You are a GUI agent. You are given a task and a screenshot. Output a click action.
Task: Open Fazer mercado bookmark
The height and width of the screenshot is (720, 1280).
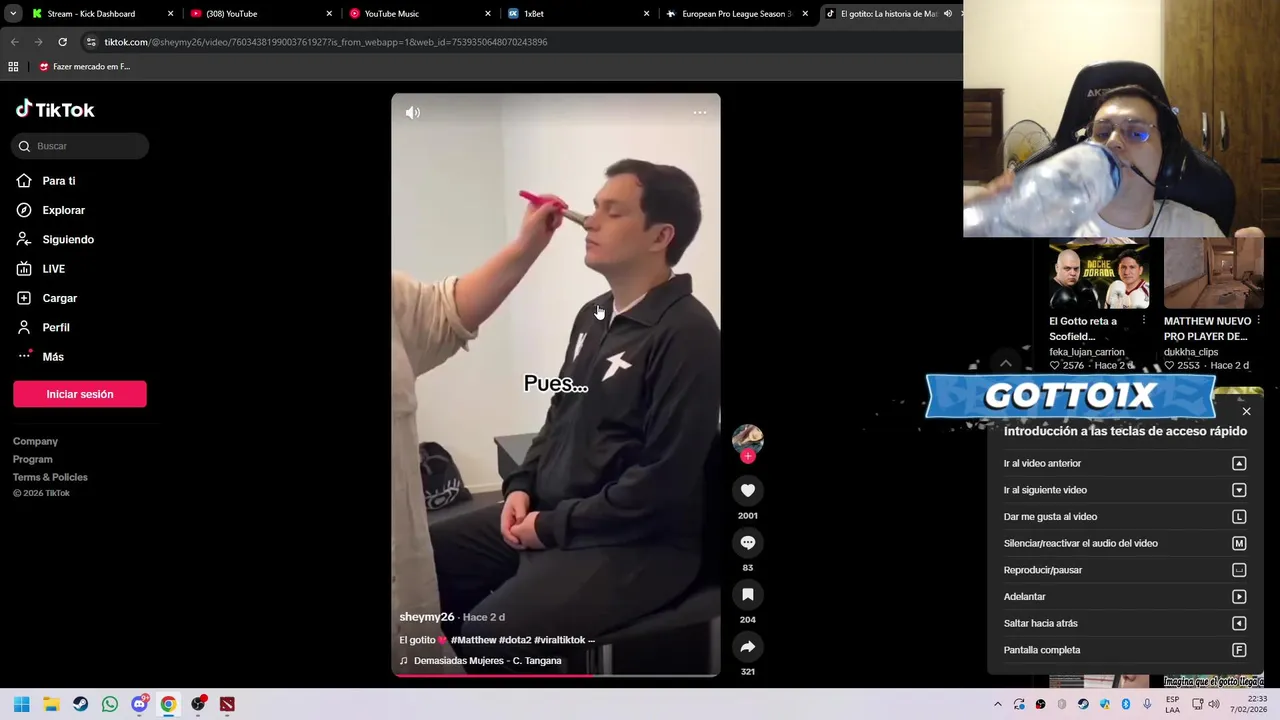85,67
